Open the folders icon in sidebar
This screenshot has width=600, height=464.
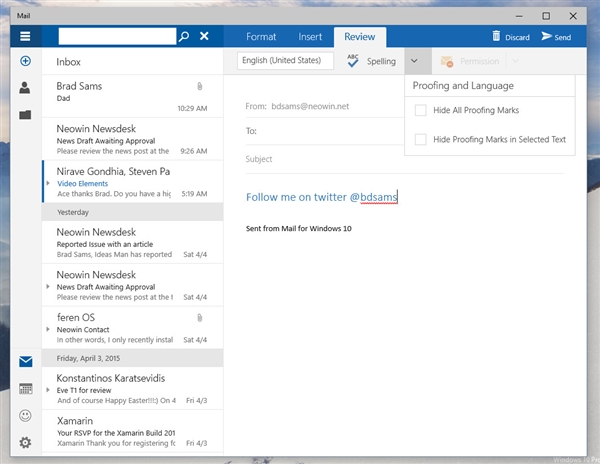(x=24, y=115)
